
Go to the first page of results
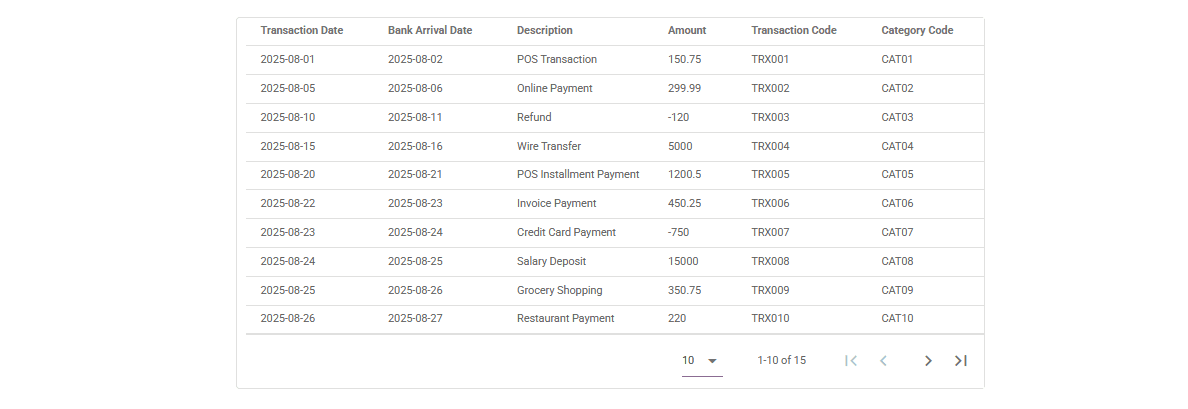(x=851, y=361)
